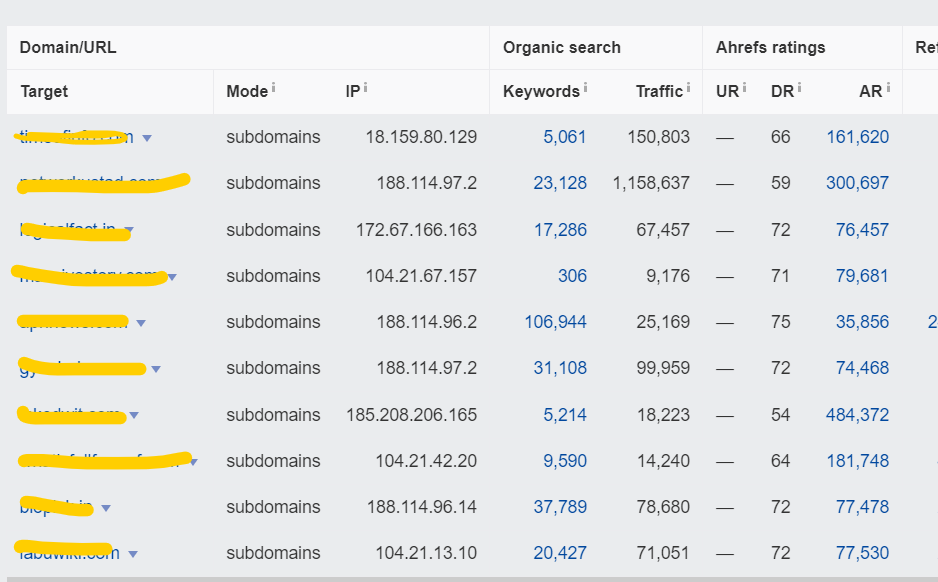Select the DR value 75

pos(781,322)
